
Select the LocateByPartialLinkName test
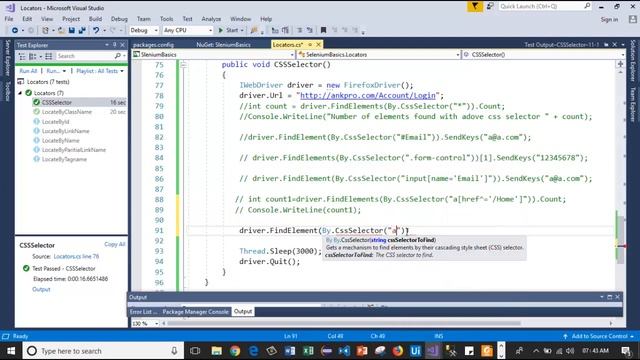(x=73, y=150)
